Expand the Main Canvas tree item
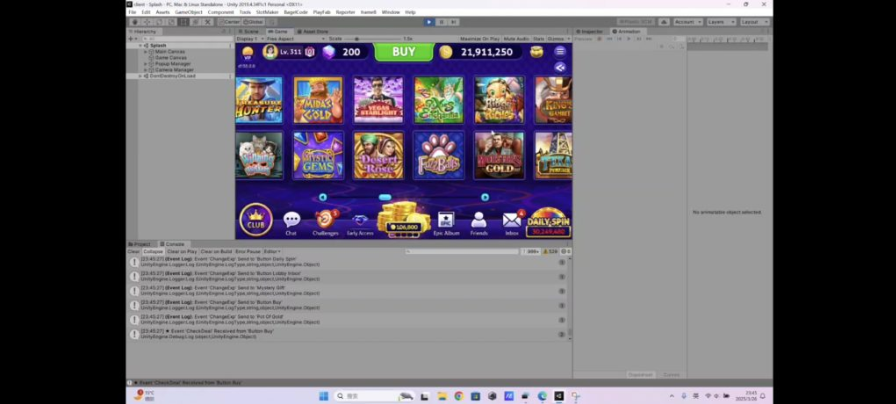The width and height of the screenshot is (896, 404). (x=146, y=52)
